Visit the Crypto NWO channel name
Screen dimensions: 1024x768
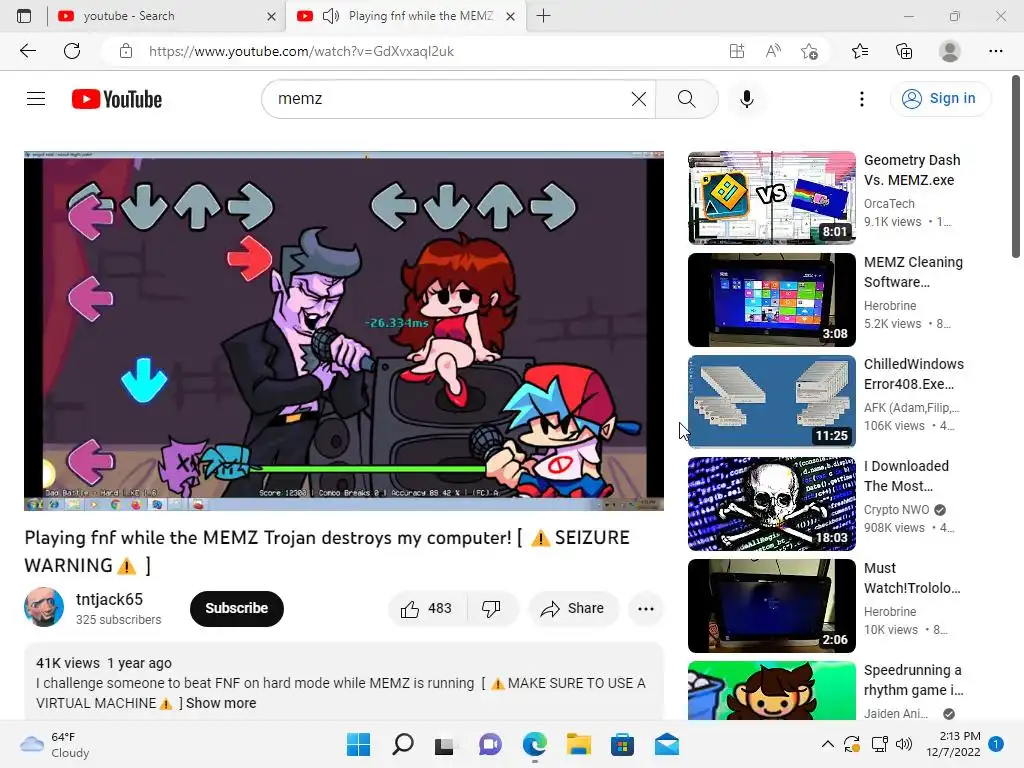(896, 509)
